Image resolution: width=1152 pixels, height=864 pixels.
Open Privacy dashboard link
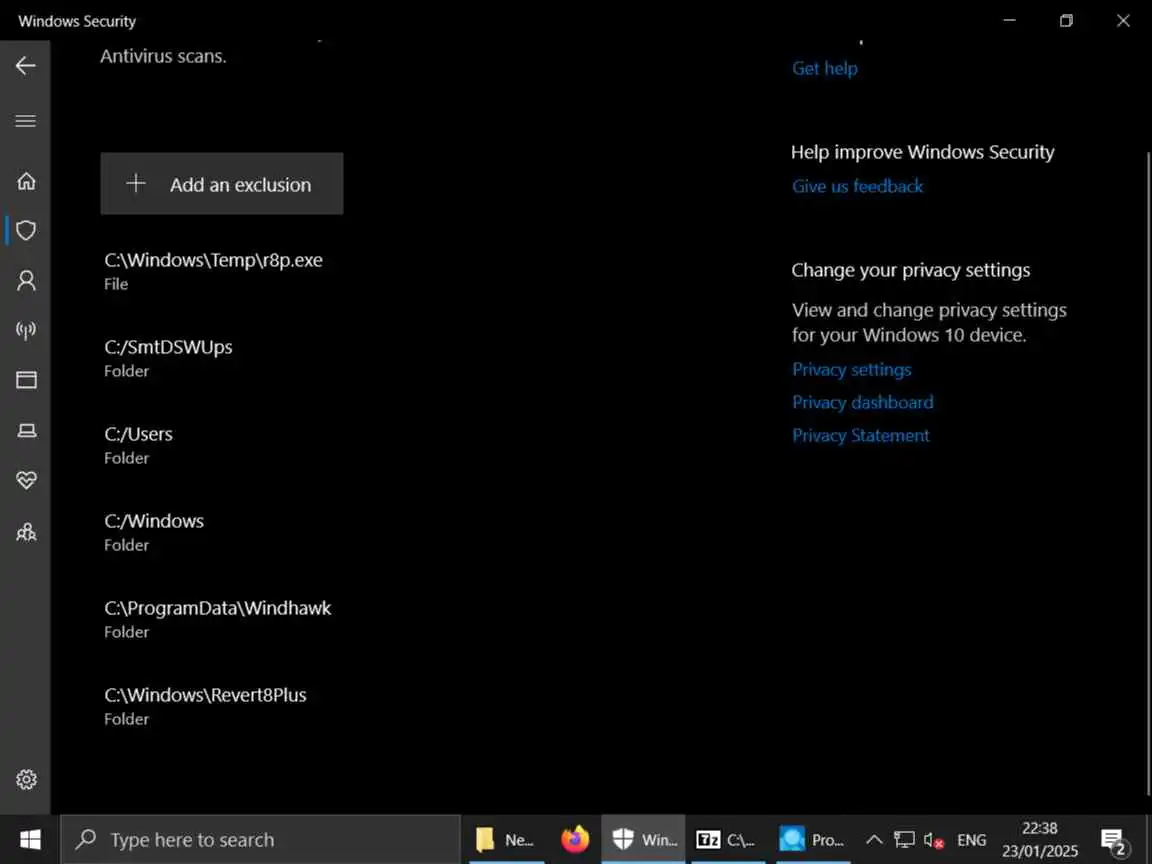pos(863,403)
